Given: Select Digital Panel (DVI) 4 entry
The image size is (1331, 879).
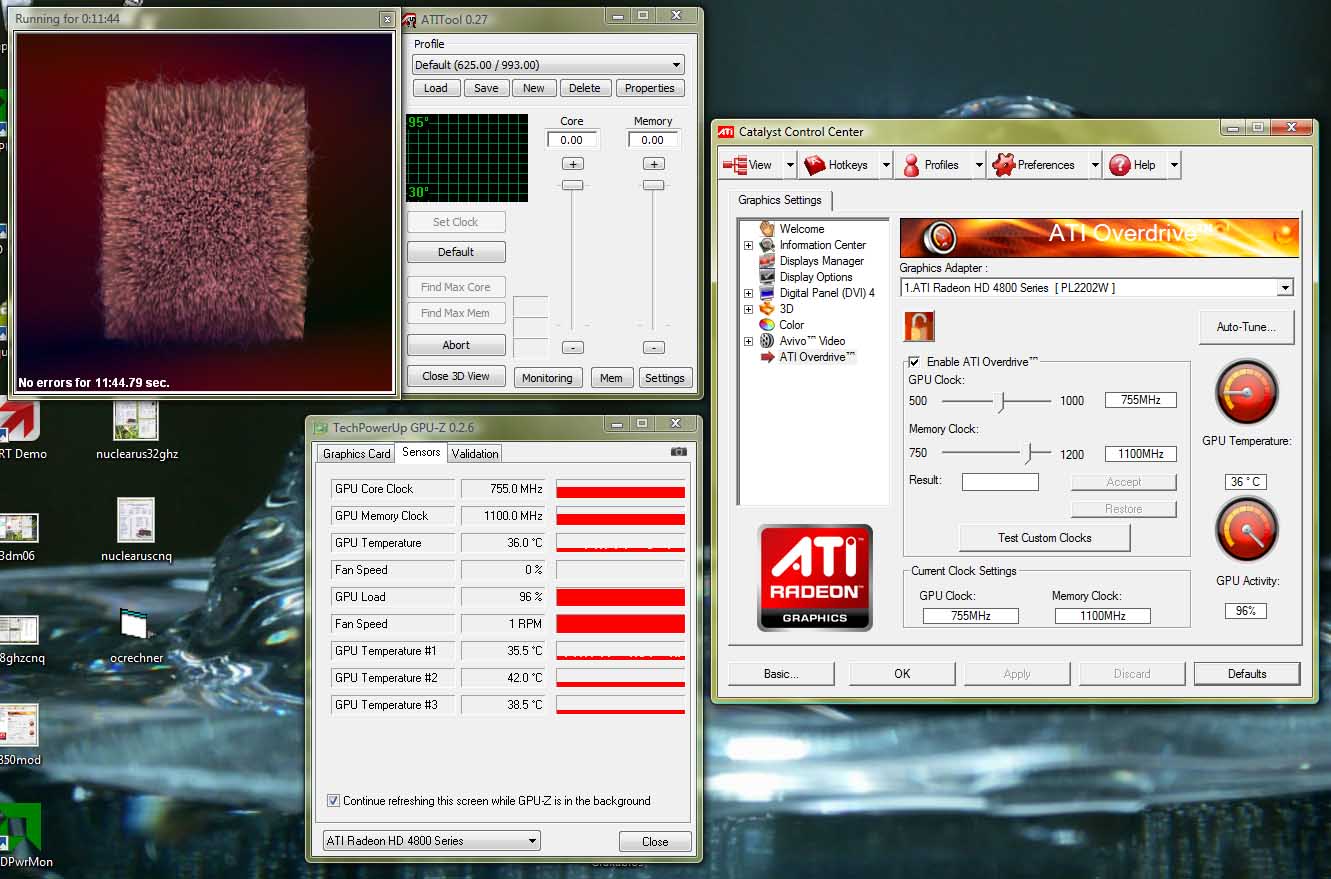Looking at the screenshot, I should pyautogui.click(x=827, y=293).
